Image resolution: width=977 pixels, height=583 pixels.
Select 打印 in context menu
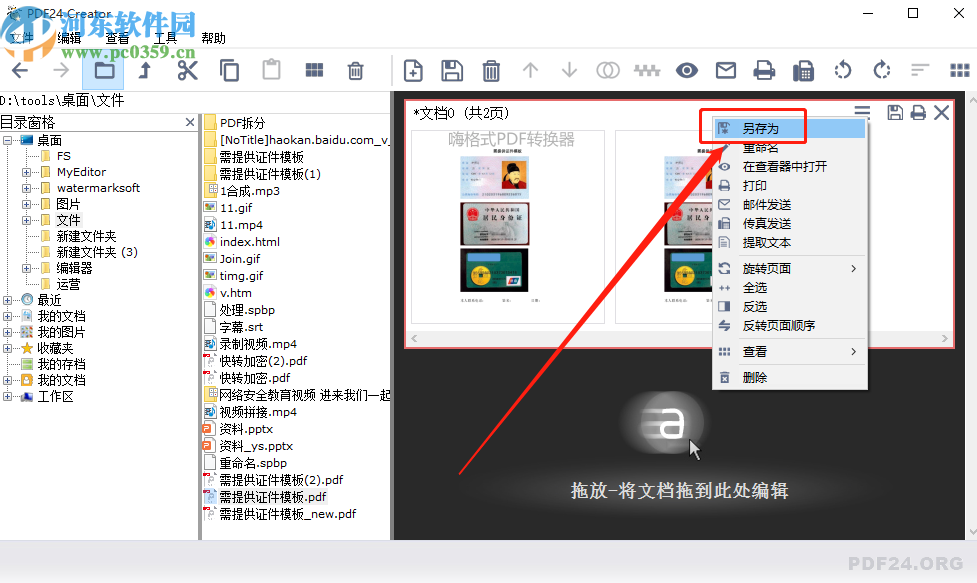click(789, 186)
